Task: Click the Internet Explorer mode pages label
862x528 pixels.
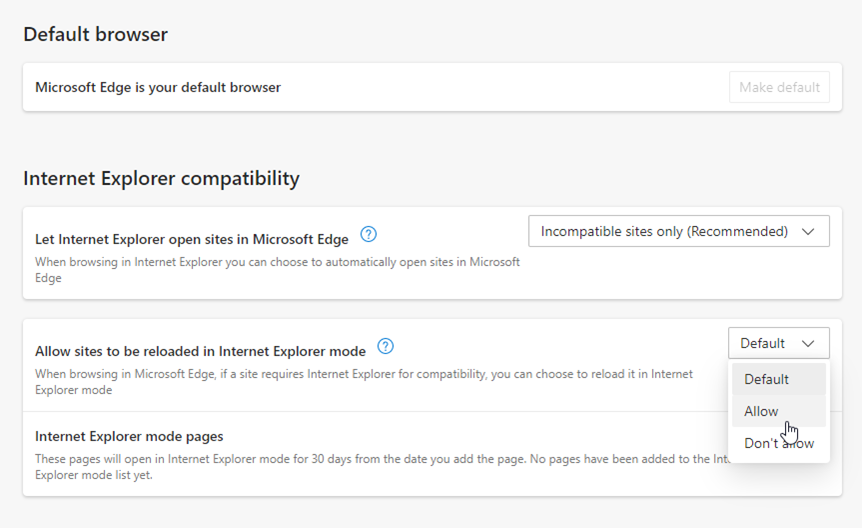Action: (129, 436)
